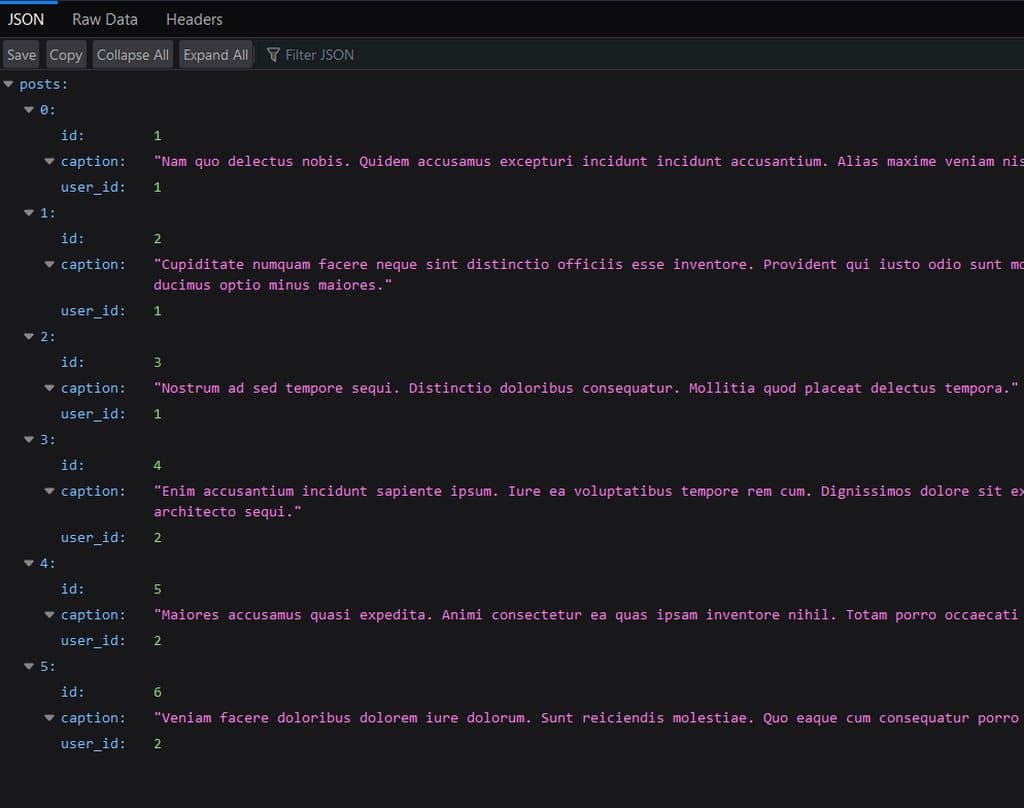Collapse the post 5 node
Screen dimensions: 1024x808
[x=29, y=666]
